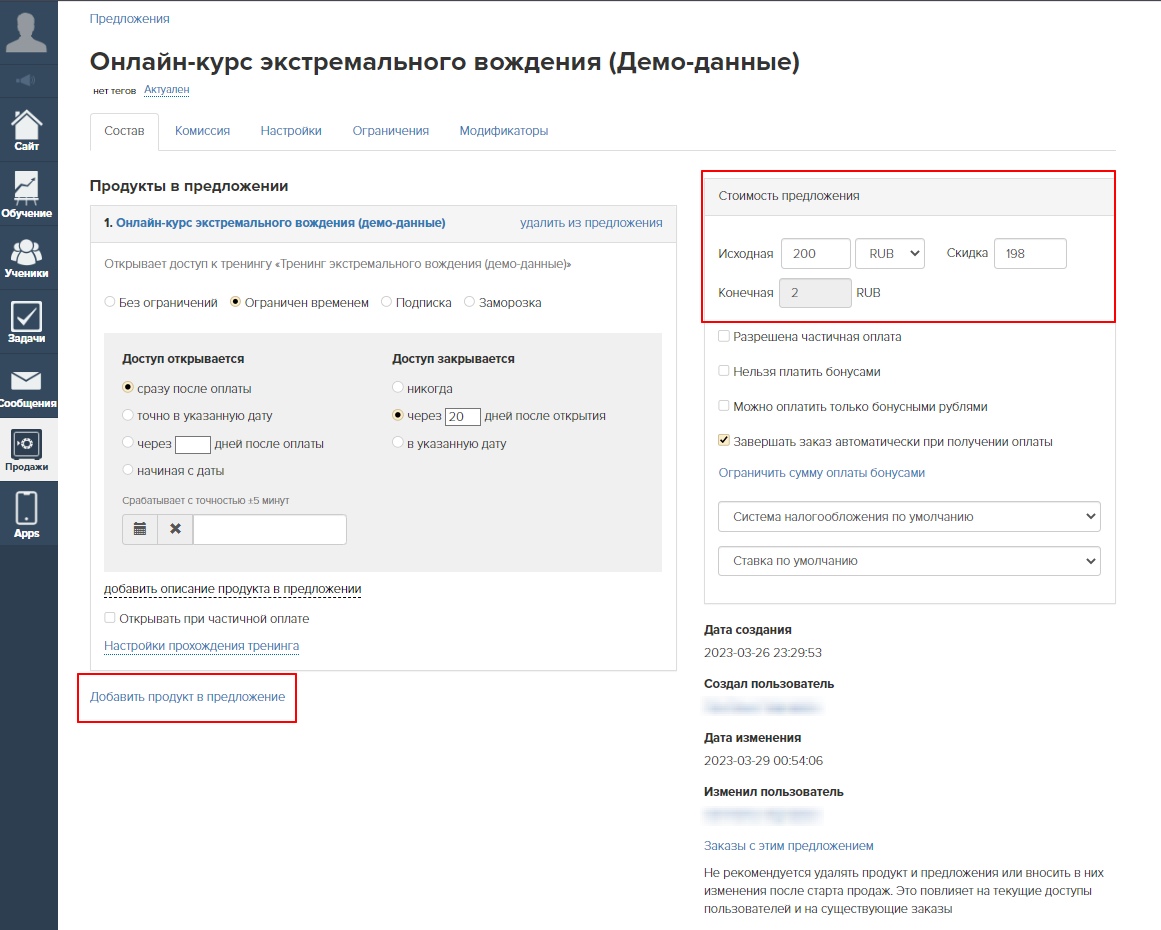Image resolution: width=1161 pixels, height=930 pixels.
Task: Expand the Ставка по умолчанию dropdown
Action: (909, 561)
